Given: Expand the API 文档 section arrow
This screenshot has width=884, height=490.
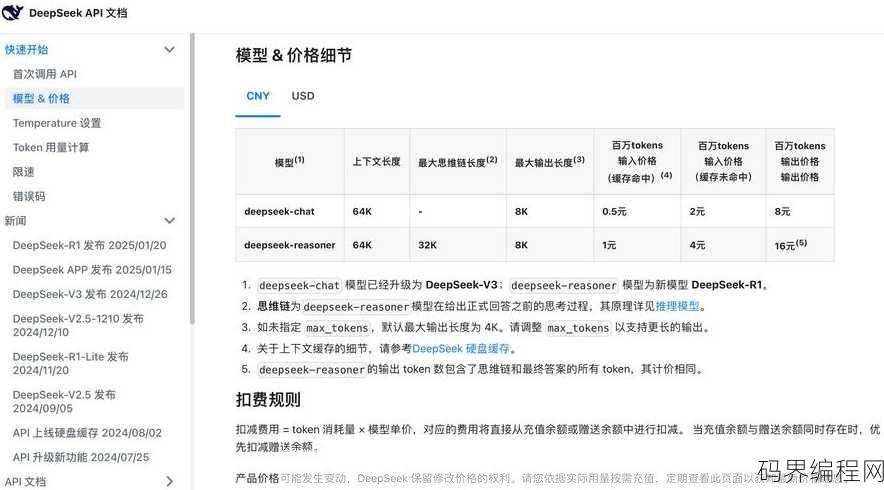Looking at the screenshot, I should (169, 482).
